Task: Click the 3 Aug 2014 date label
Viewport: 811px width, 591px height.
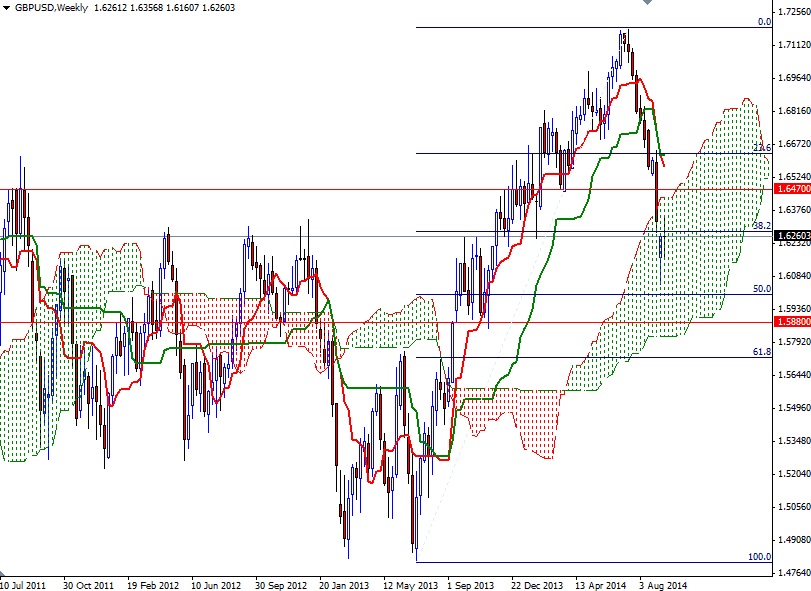Action: (661, 578)
